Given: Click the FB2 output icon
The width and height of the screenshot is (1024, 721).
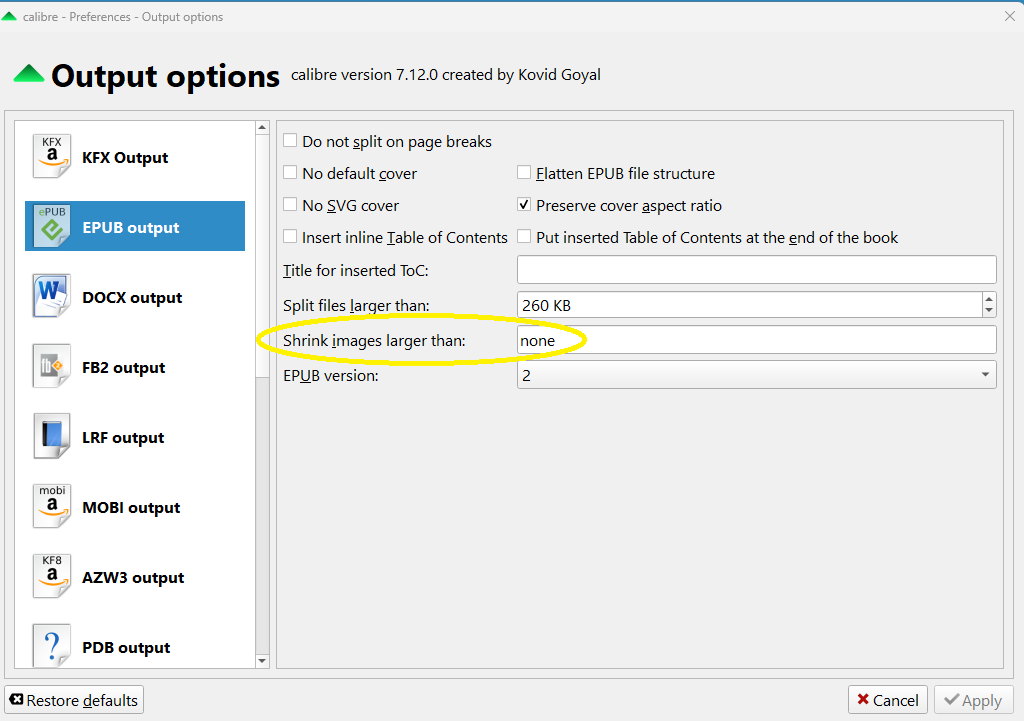Looking at the screenshot, I should pos(52,366).
